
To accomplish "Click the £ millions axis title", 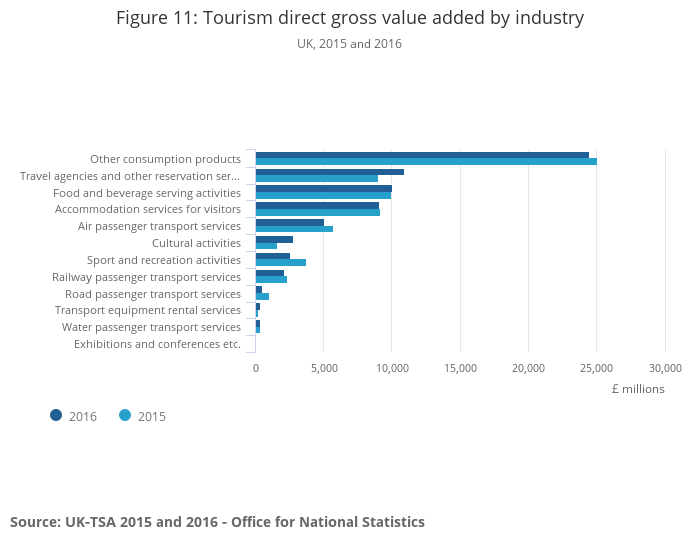I will (637, 389).
